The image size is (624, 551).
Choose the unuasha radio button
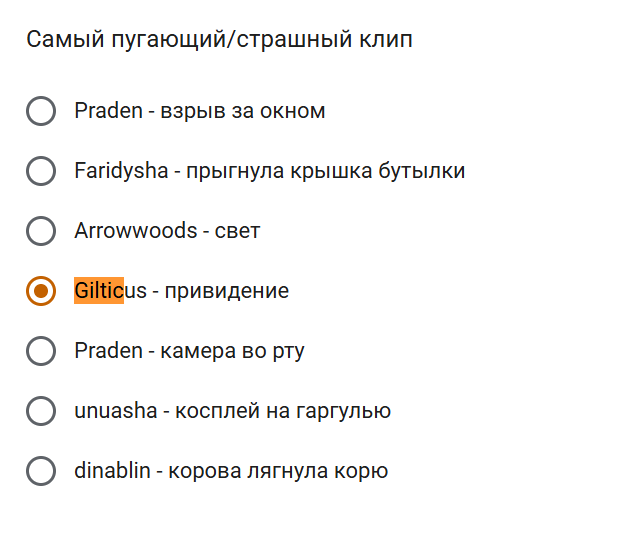point(41,411)
